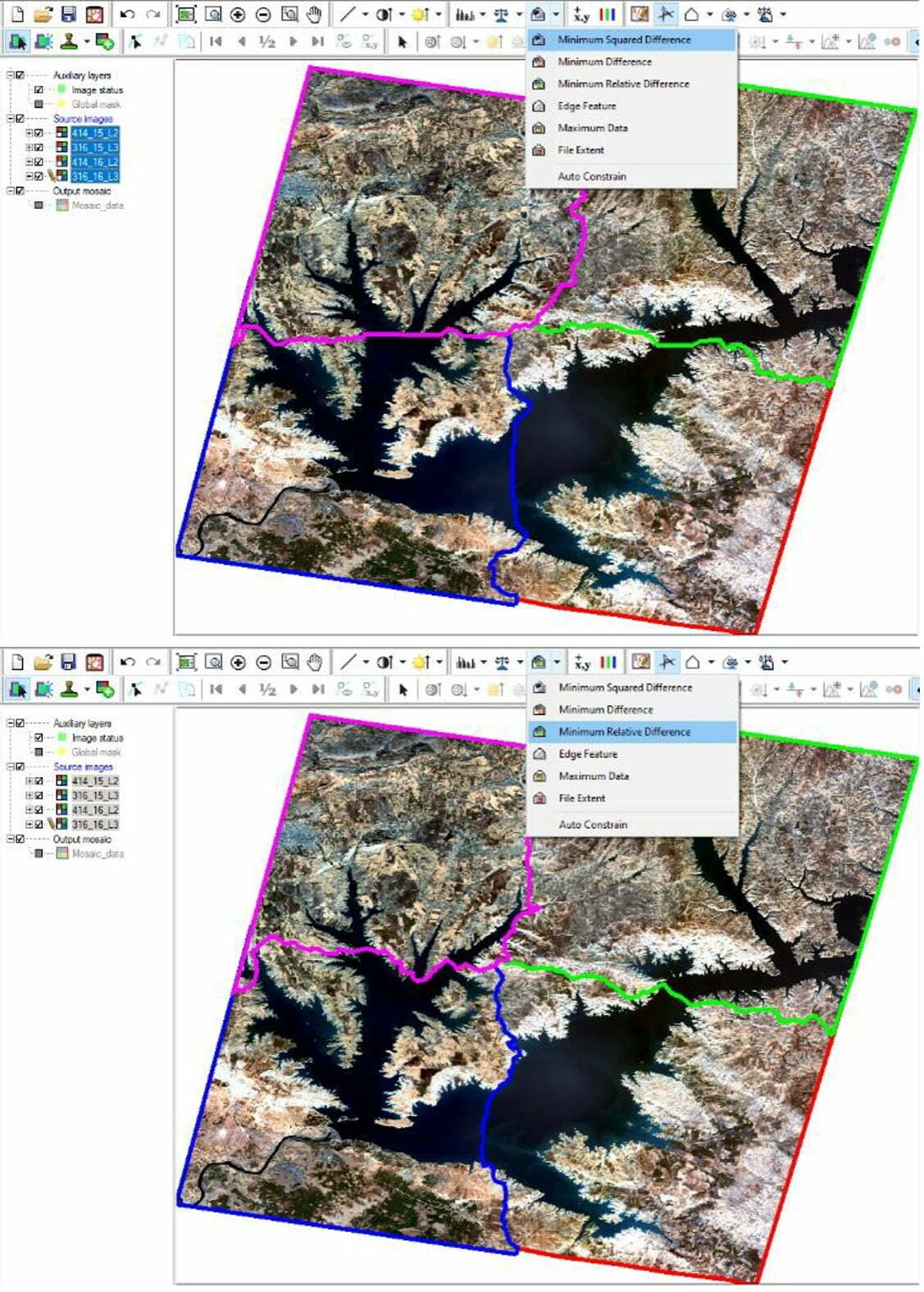The image size is (924, 1292).
Task: Click green Image status swatch, upper tree
Action: [61, 89]
